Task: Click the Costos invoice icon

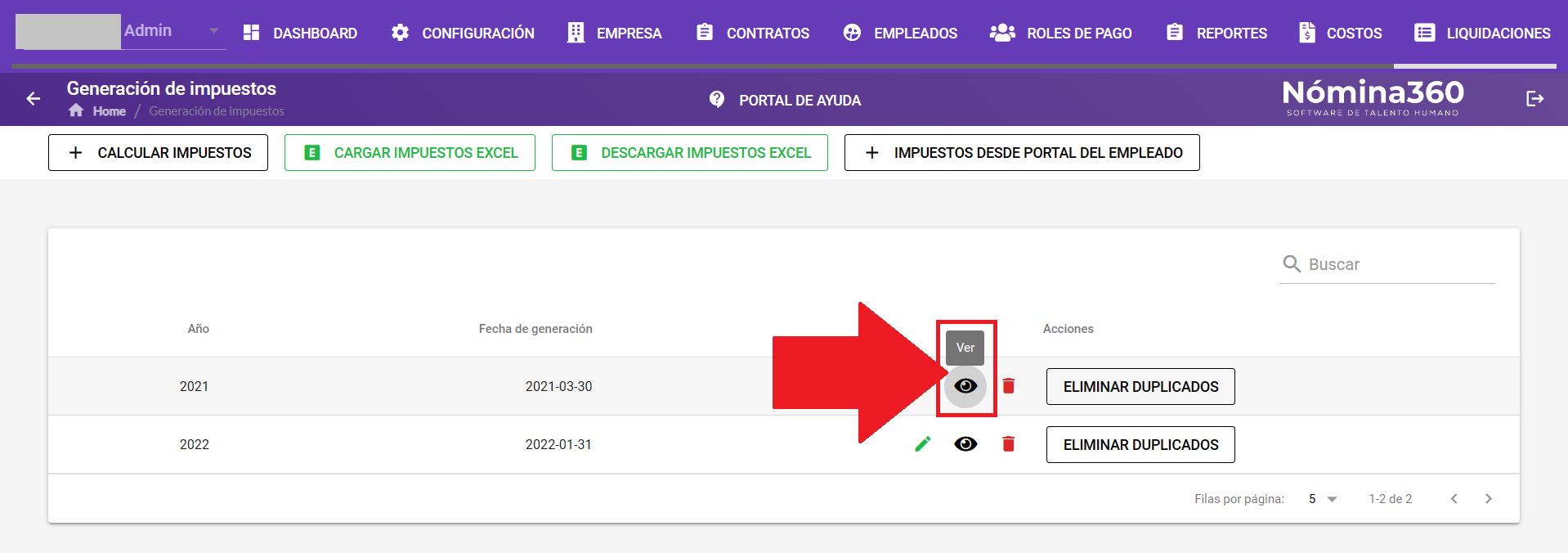Action: pyautogui.click(x=1307, y=32)
